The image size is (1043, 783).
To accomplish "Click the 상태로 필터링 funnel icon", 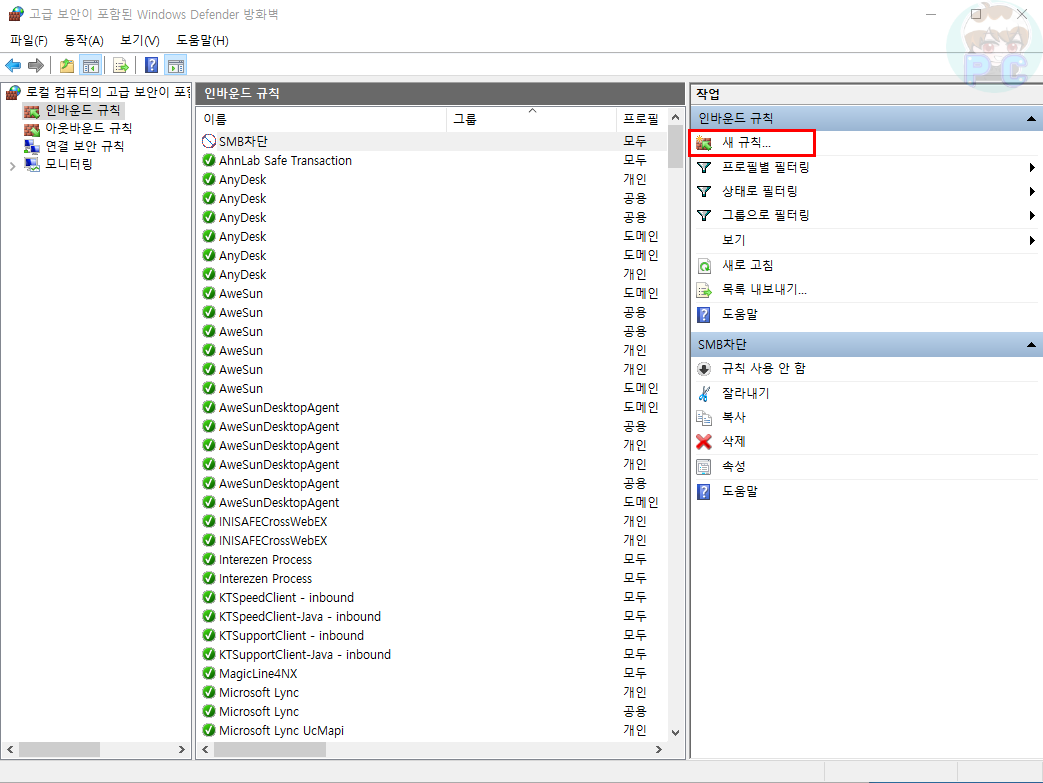I will coord(704,192).
